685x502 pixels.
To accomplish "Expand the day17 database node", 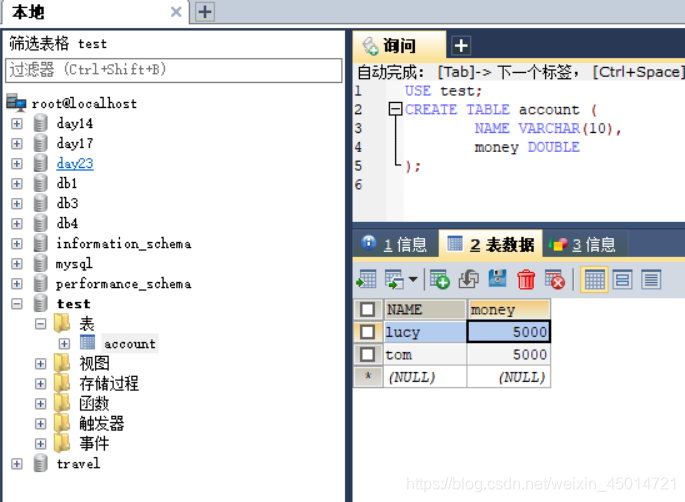I will (x=17, y=144).
